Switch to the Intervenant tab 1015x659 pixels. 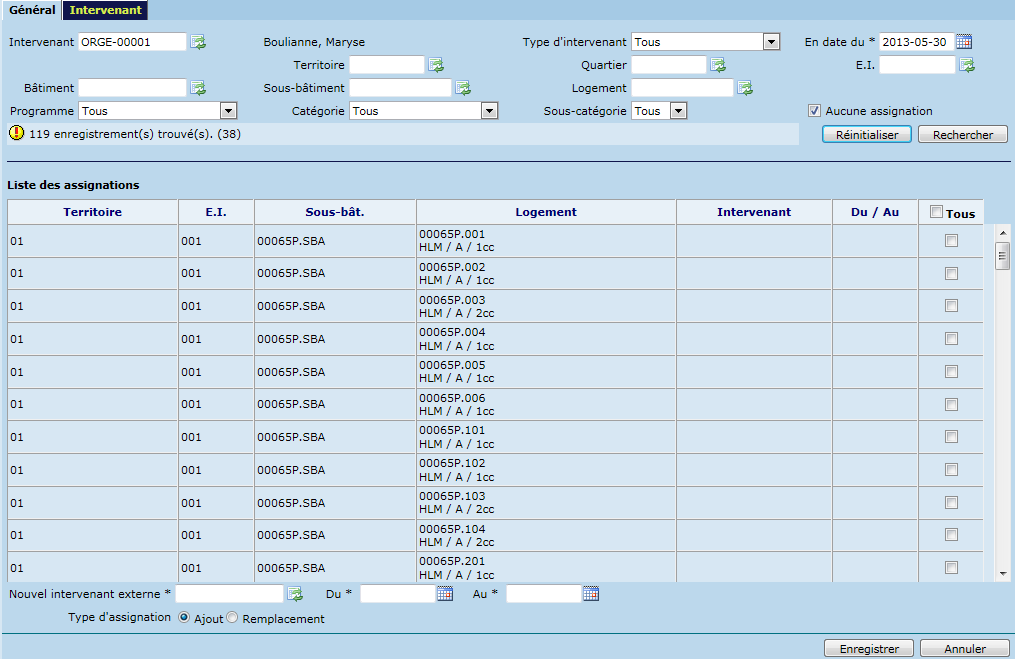105,10
